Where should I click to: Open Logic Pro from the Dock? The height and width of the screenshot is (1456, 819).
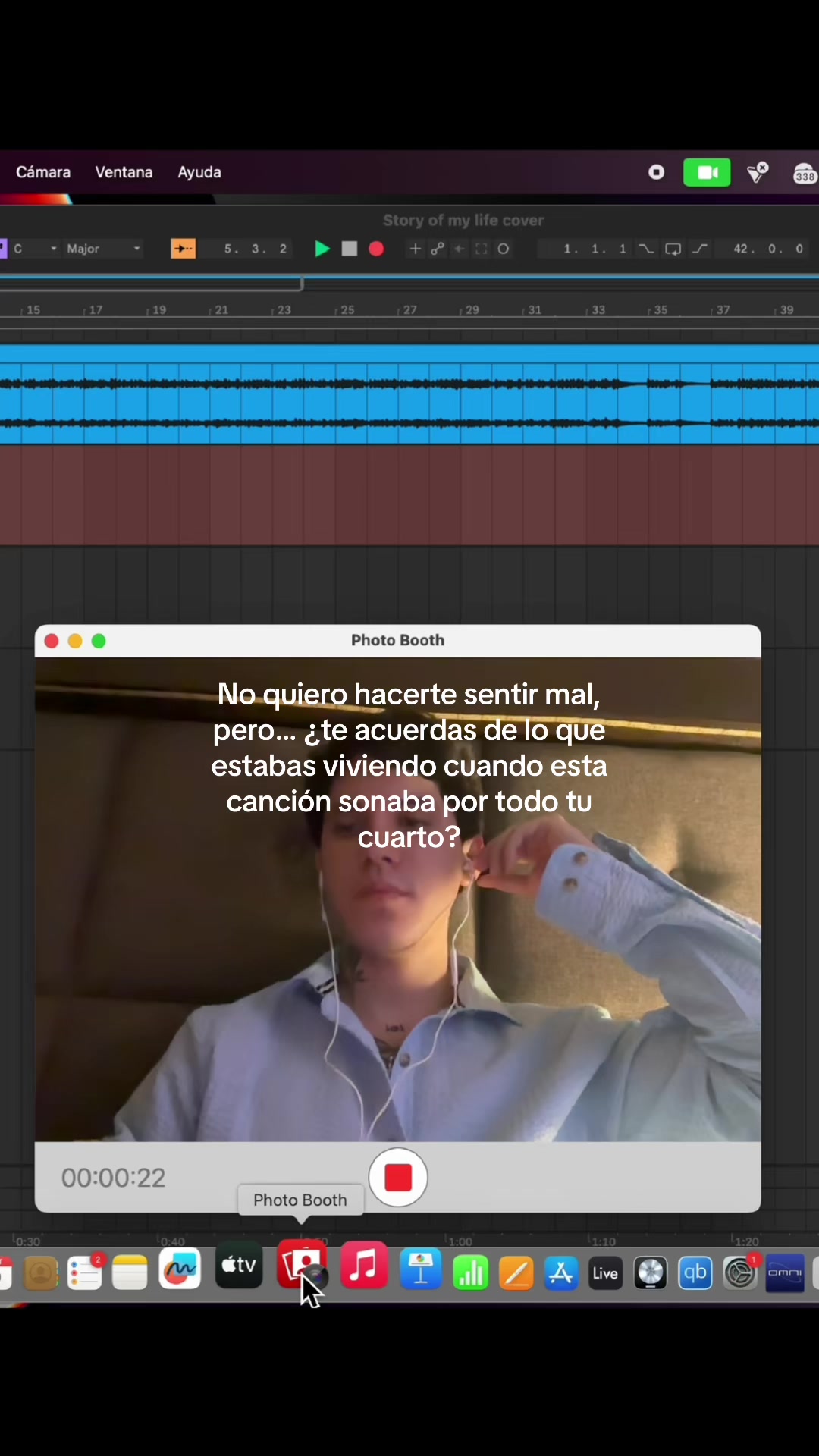coord(651,1273)
